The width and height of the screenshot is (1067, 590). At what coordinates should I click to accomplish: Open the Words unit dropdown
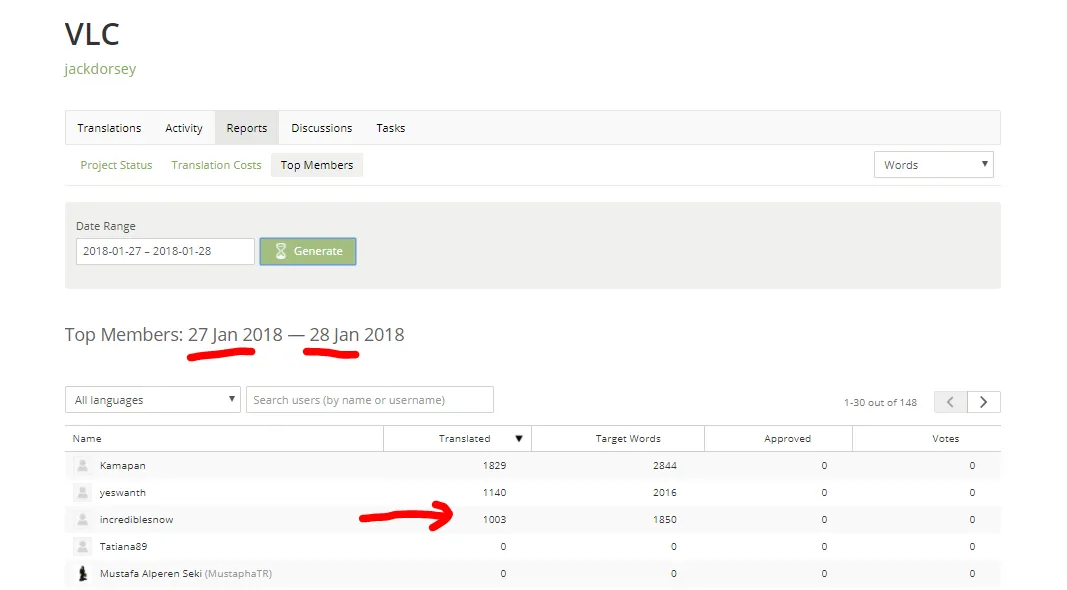point(933,165)
